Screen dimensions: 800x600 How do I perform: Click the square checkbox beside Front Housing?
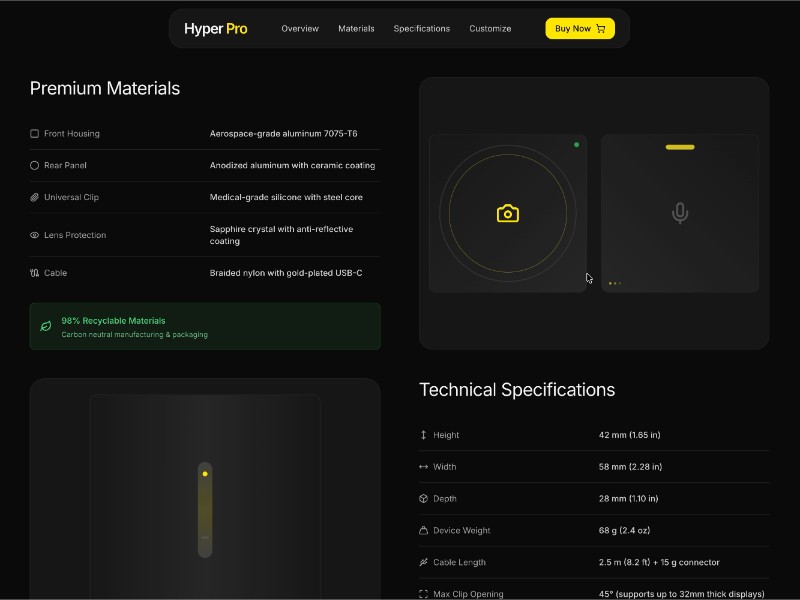(x=35, y=133)
